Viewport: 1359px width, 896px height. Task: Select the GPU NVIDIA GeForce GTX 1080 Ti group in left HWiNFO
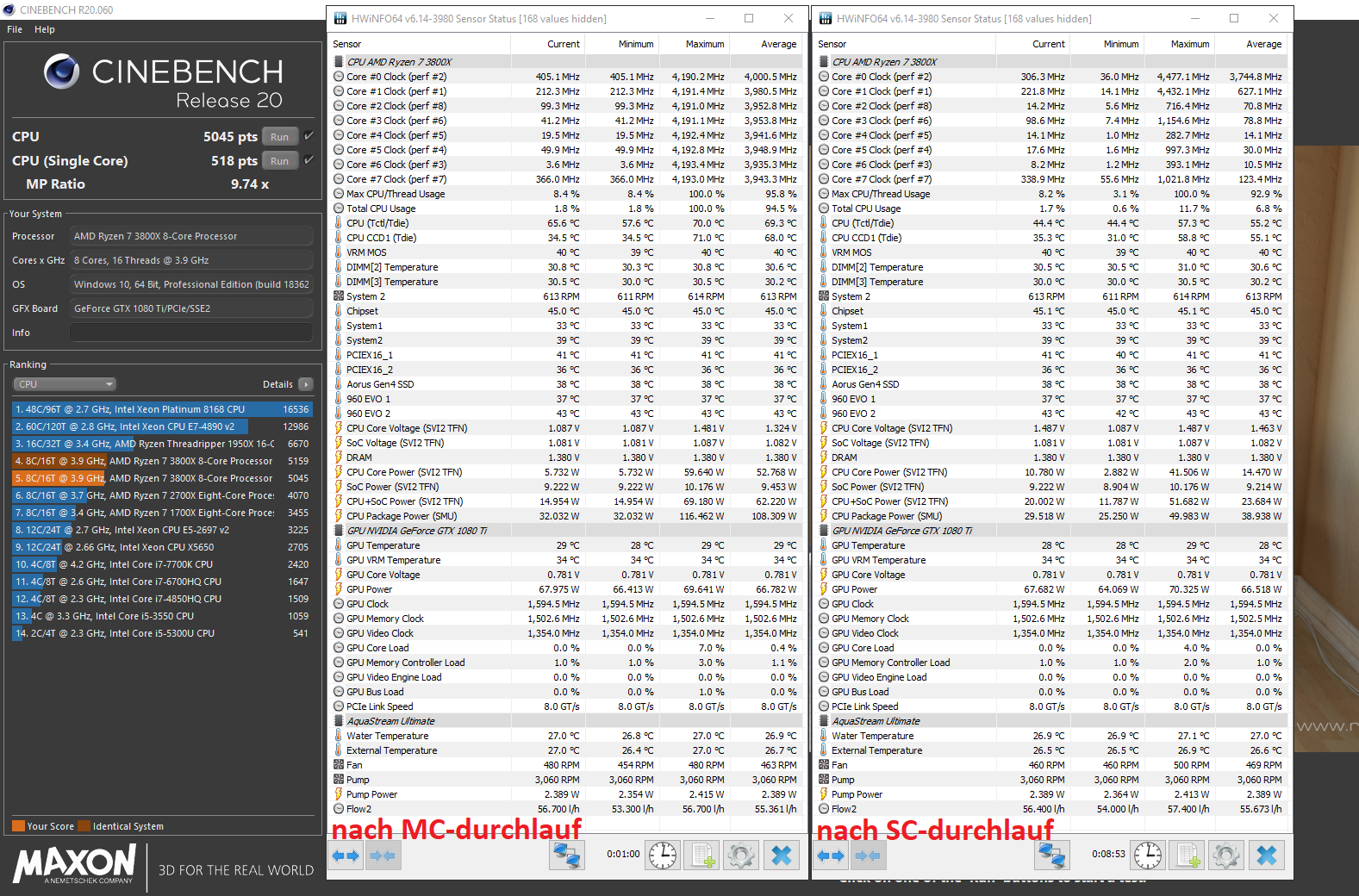[x=565, y=531]
